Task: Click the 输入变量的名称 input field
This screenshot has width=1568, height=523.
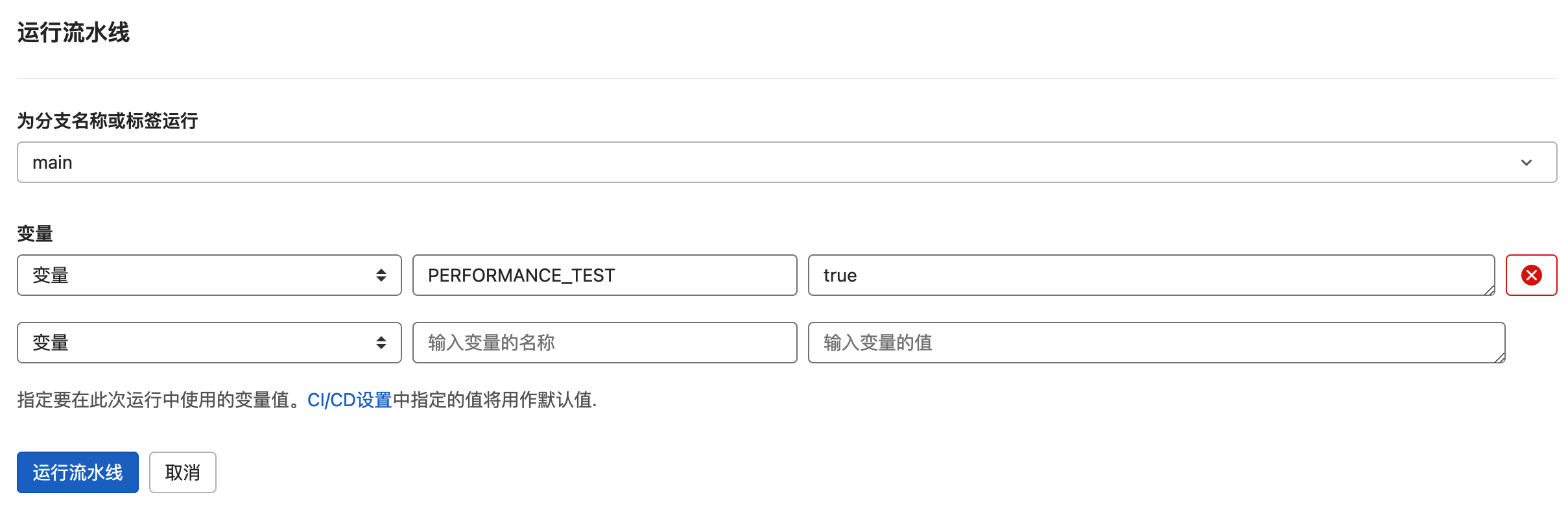Action: tap(604, 343)
